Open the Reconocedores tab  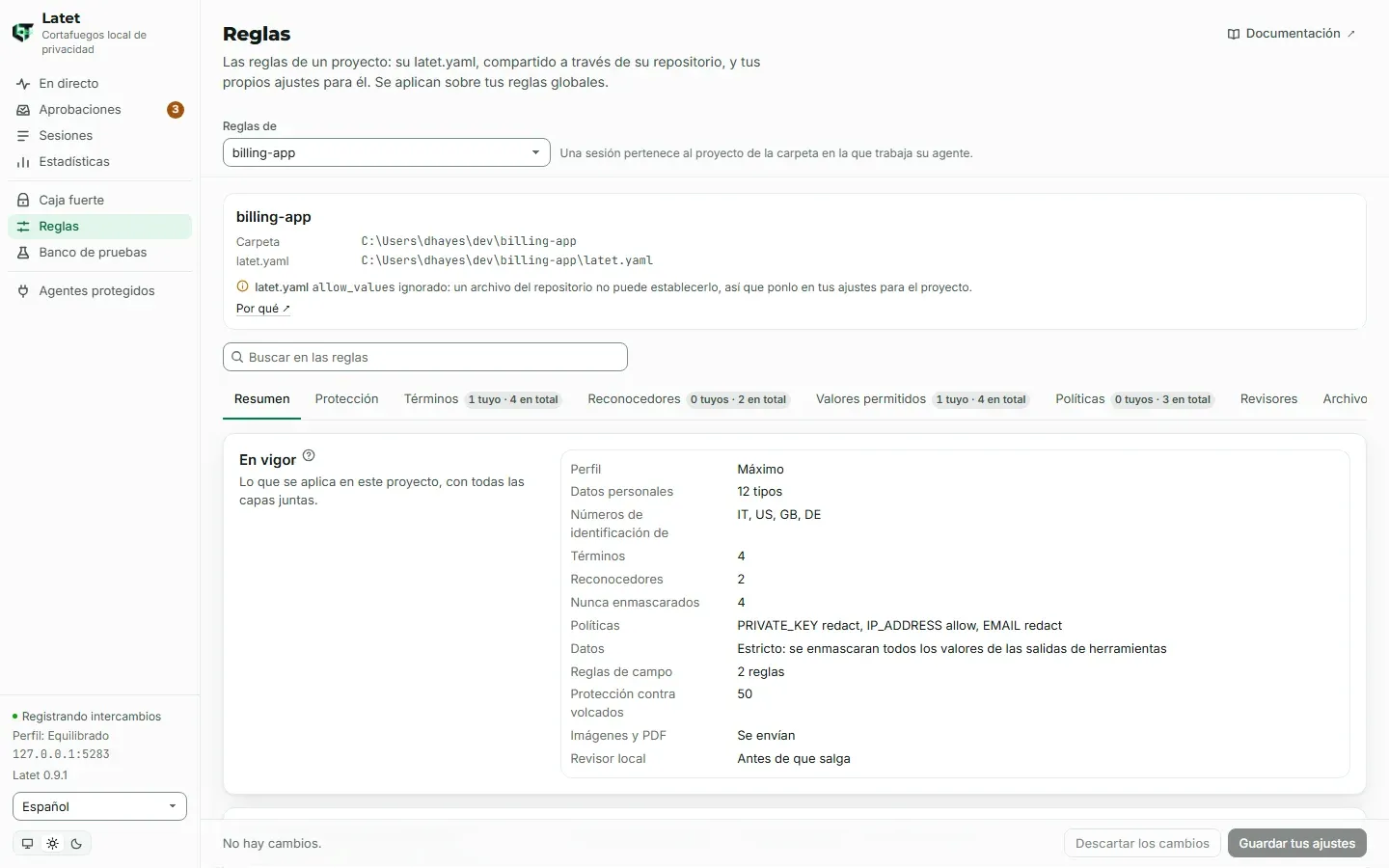pos(689,399)
